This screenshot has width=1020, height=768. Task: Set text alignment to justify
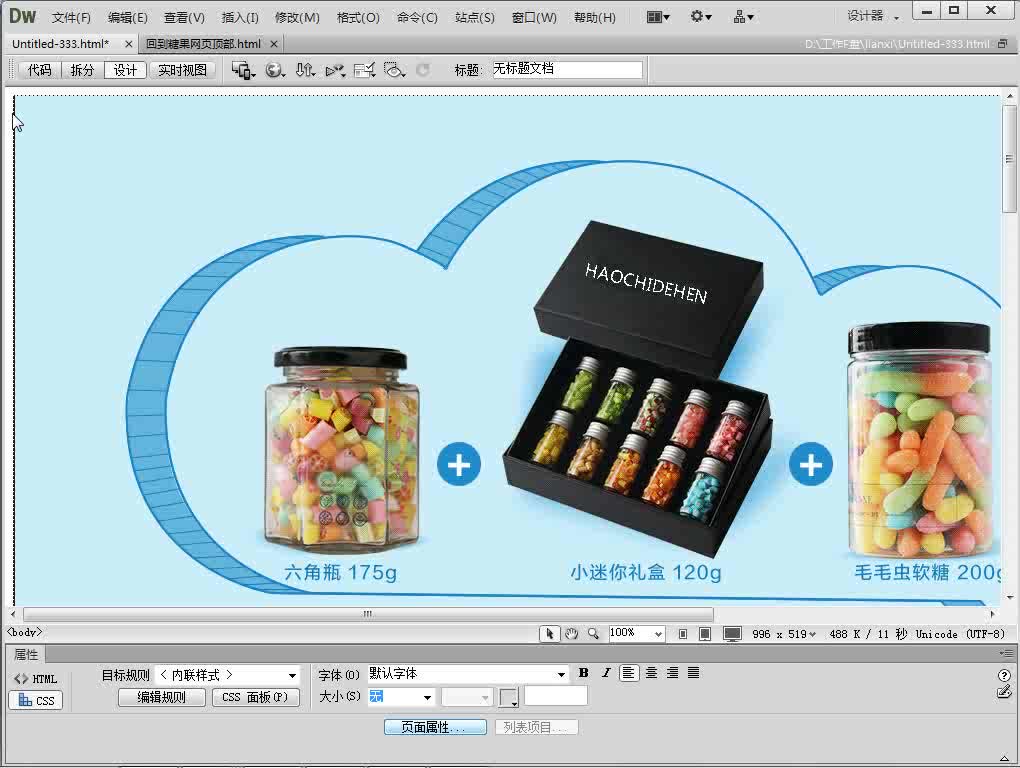click(693, 673)
